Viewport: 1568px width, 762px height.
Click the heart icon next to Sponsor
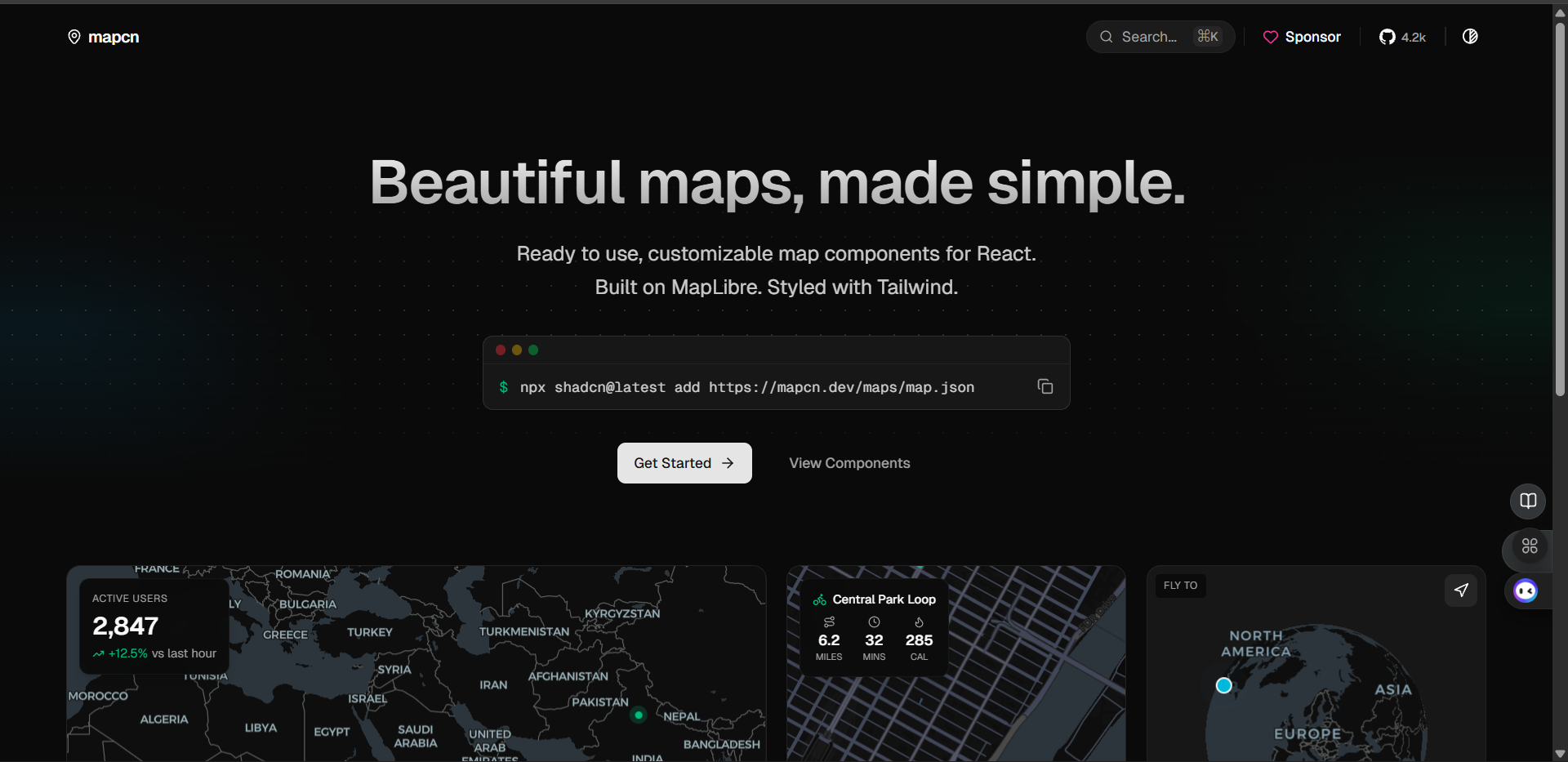click(x=1272, y=37)
